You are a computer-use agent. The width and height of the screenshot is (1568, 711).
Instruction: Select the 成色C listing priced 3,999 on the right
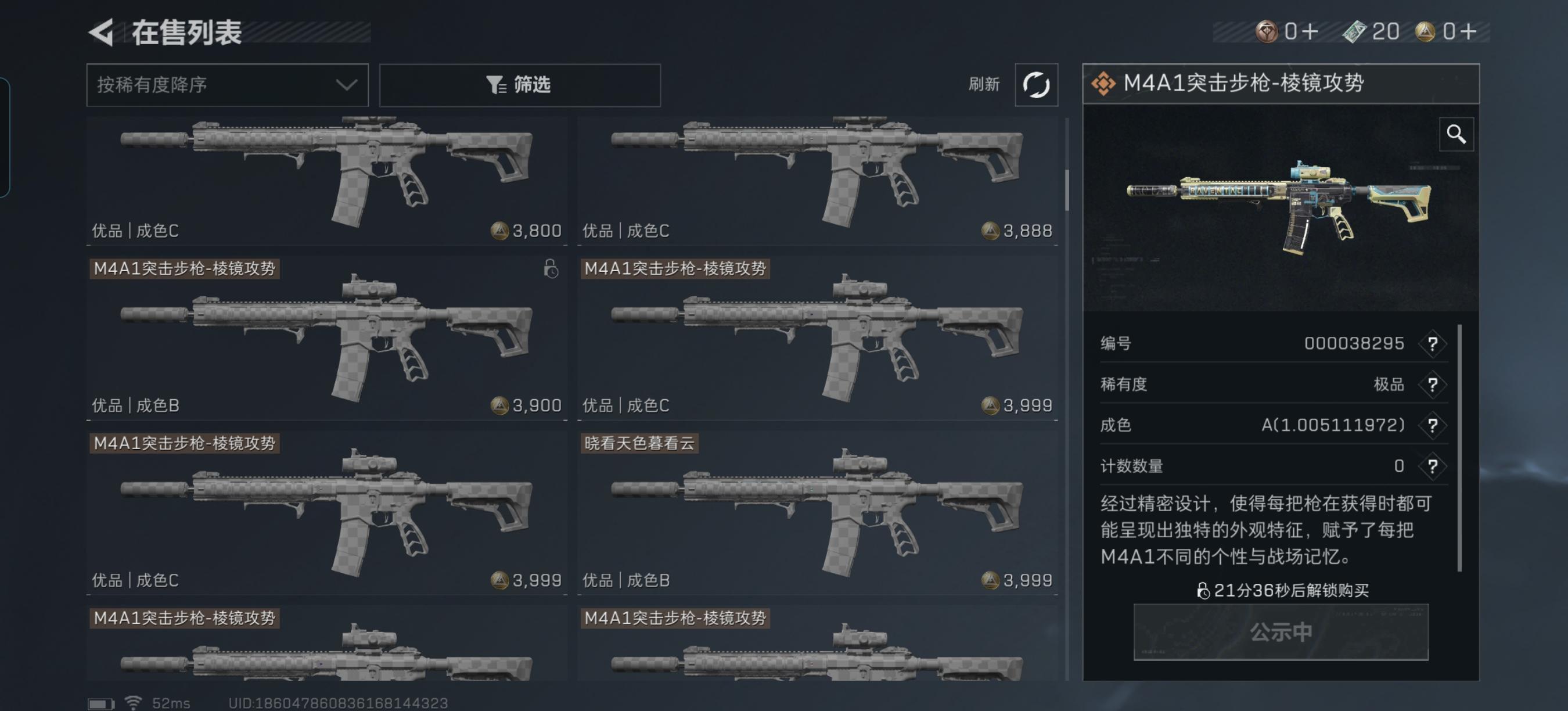[818, 338]
